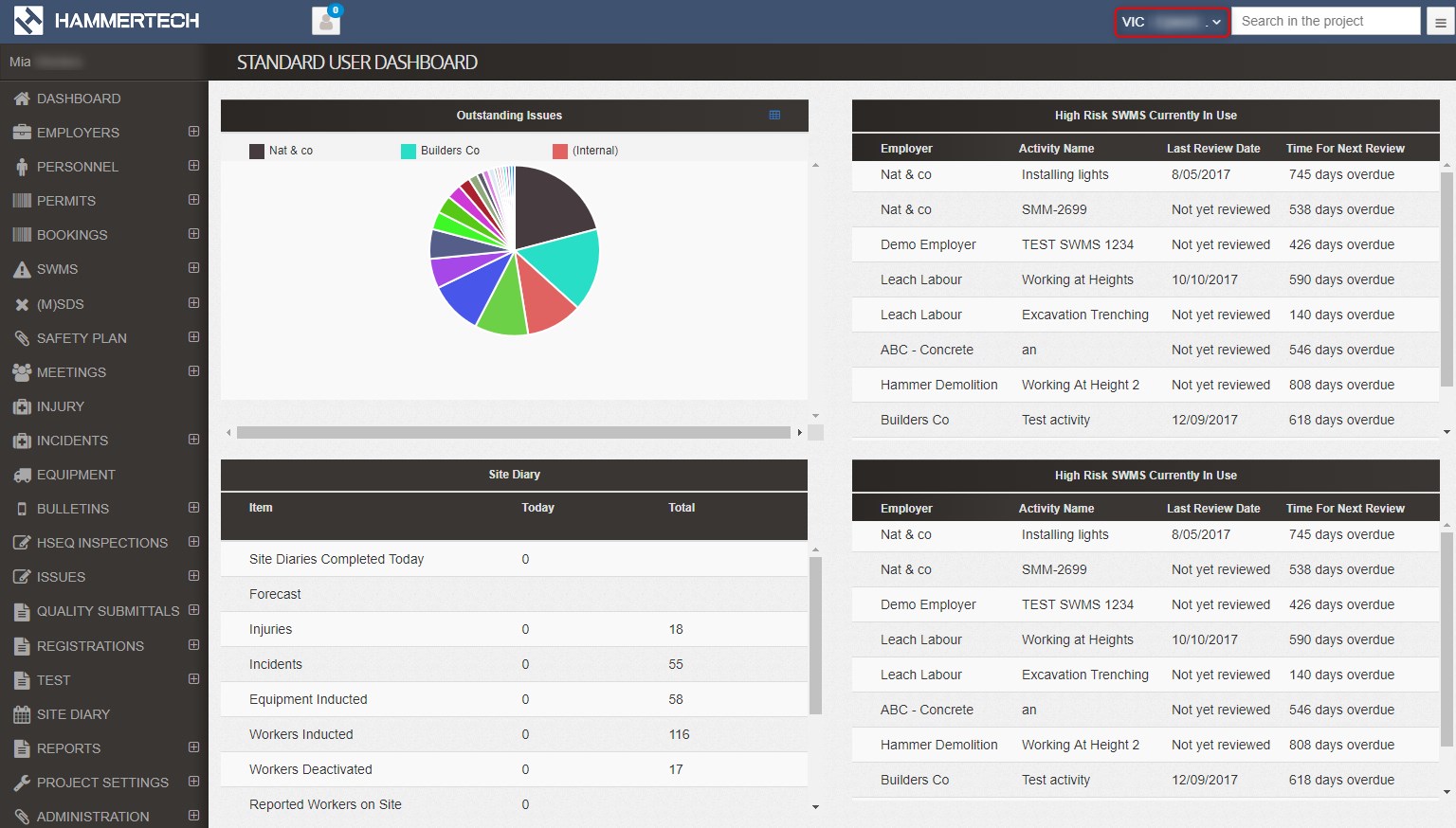Screen dimensions: 1456x828
Task: Click the SWMS warning triangle icon
Action: pos(22,270)
